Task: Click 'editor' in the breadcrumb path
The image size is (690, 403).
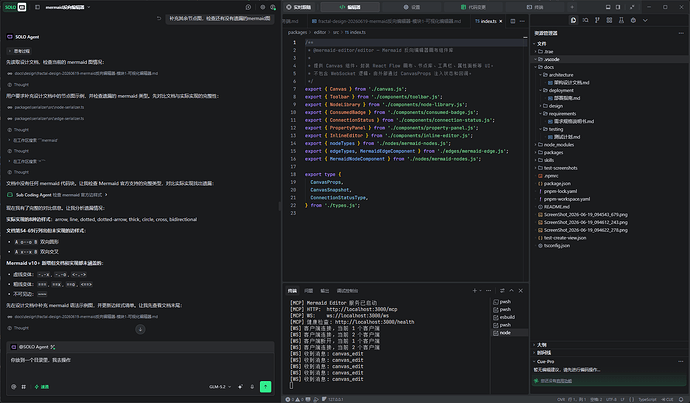Action: [x=320, y=32]
